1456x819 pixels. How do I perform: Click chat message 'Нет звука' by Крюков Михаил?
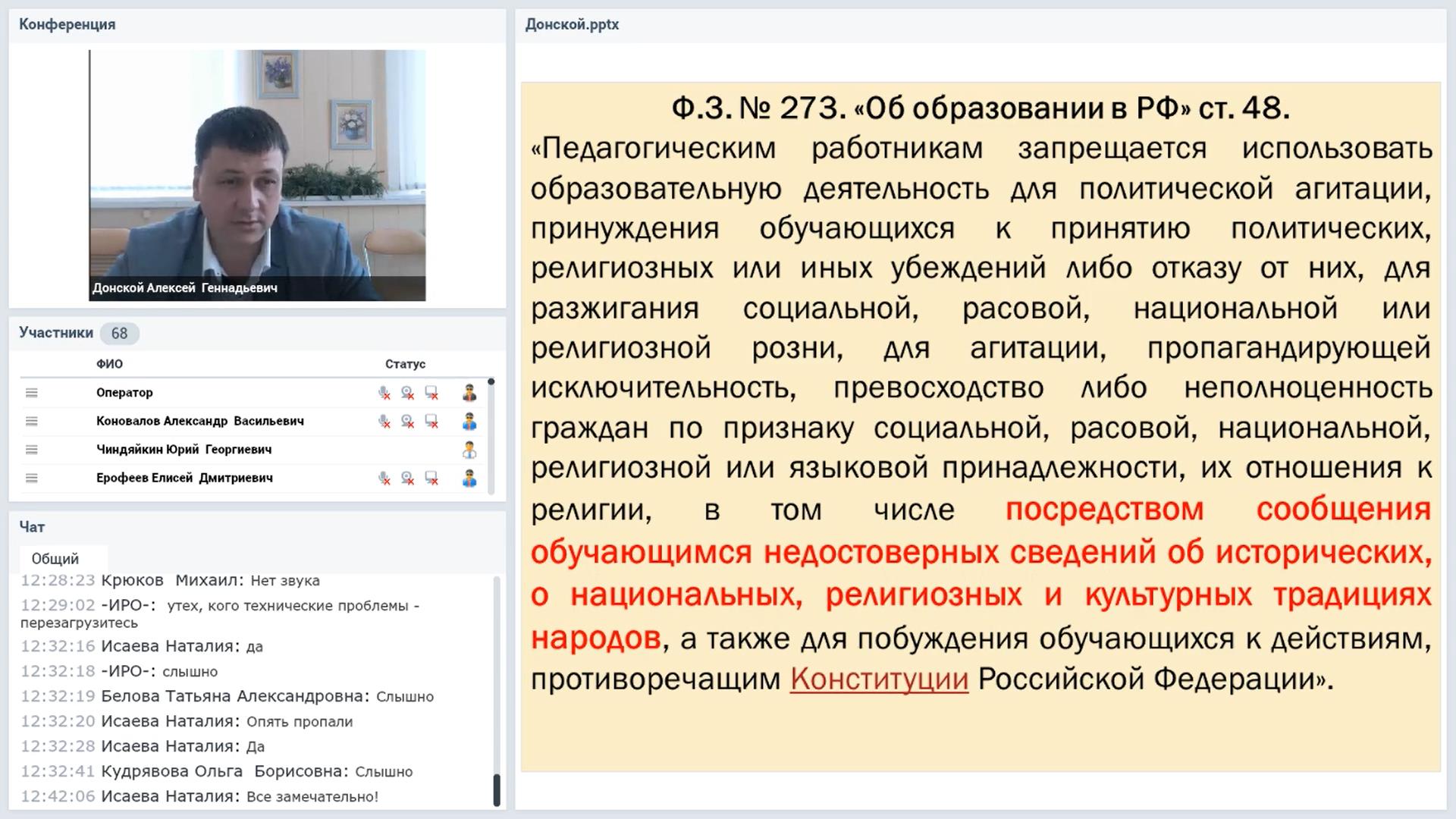pyautogui.click(x=170, y=581)
